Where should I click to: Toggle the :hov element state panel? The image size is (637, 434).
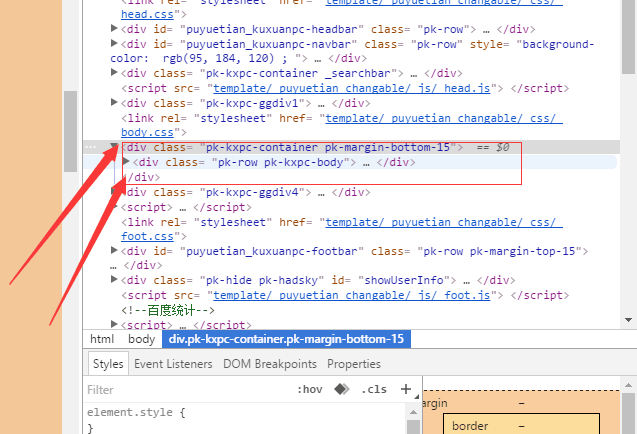point(310,389)
